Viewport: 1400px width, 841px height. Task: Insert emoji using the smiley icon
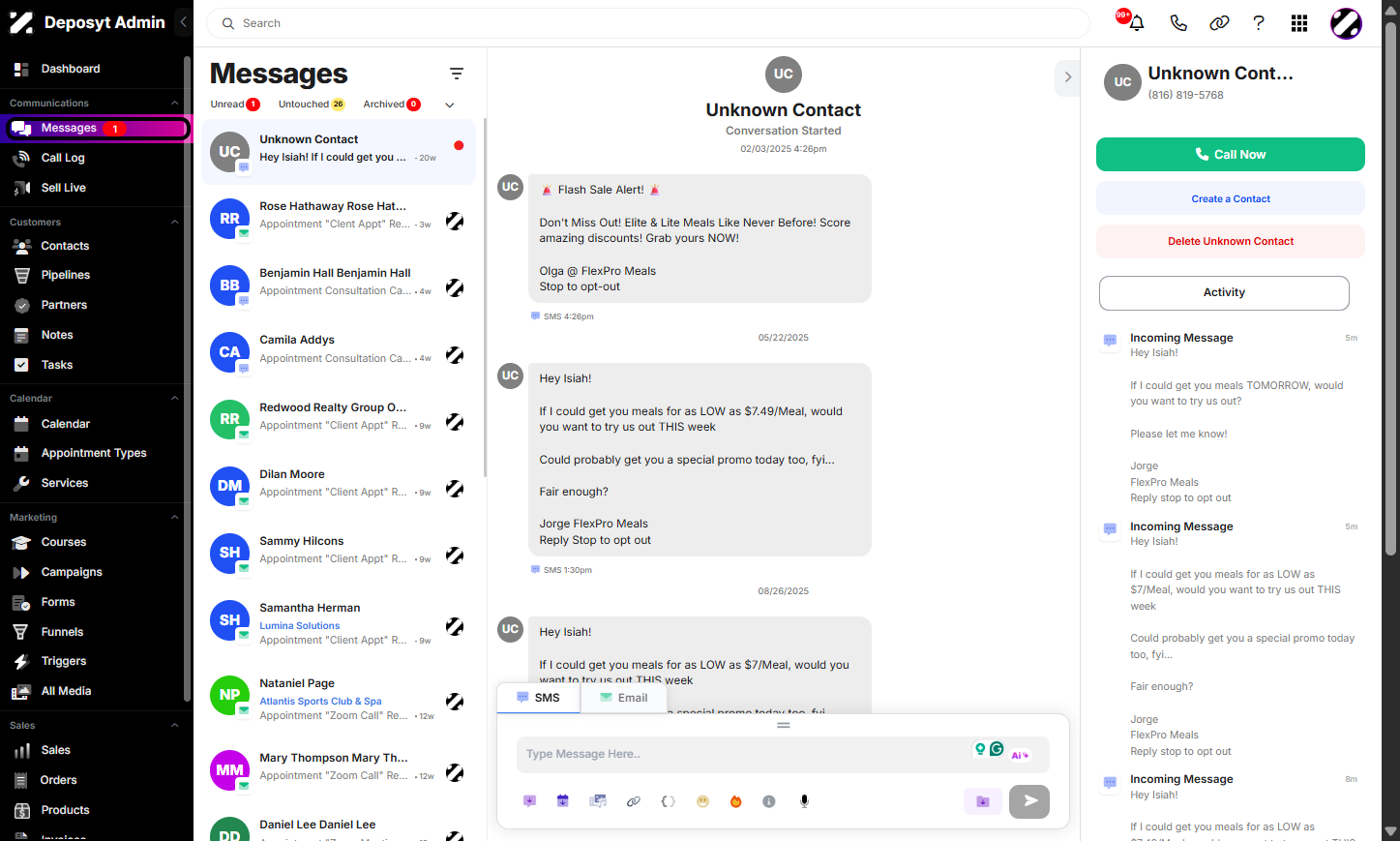(703, 801)
